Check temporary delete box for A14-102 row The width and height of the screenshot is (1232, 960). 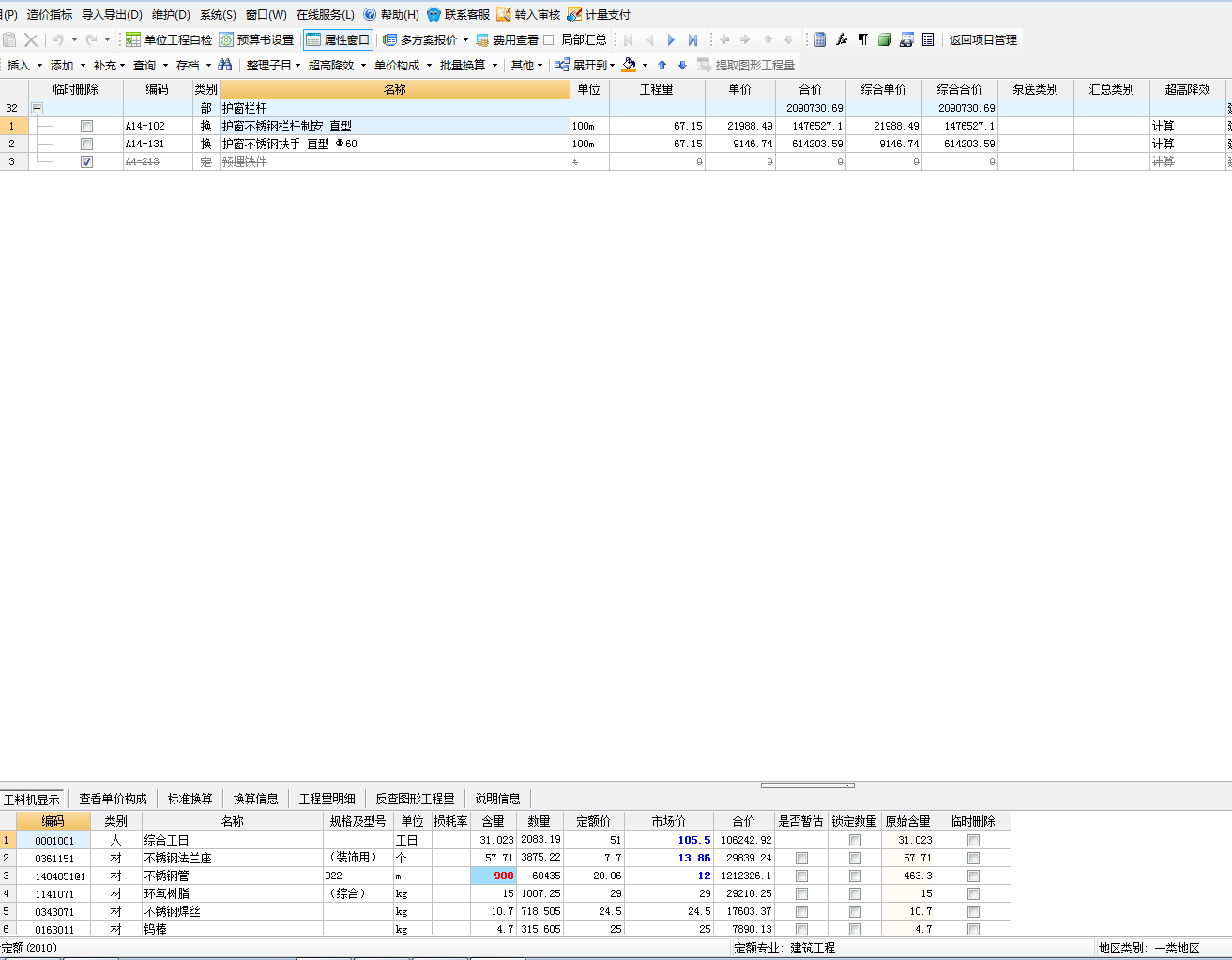[86, 126]
